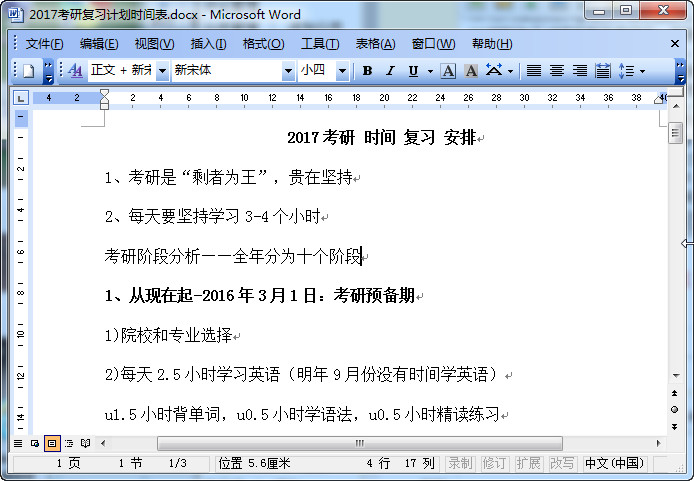Open the 格式(O) menu
Screen dimensions: 694x481
coord(263,44)
